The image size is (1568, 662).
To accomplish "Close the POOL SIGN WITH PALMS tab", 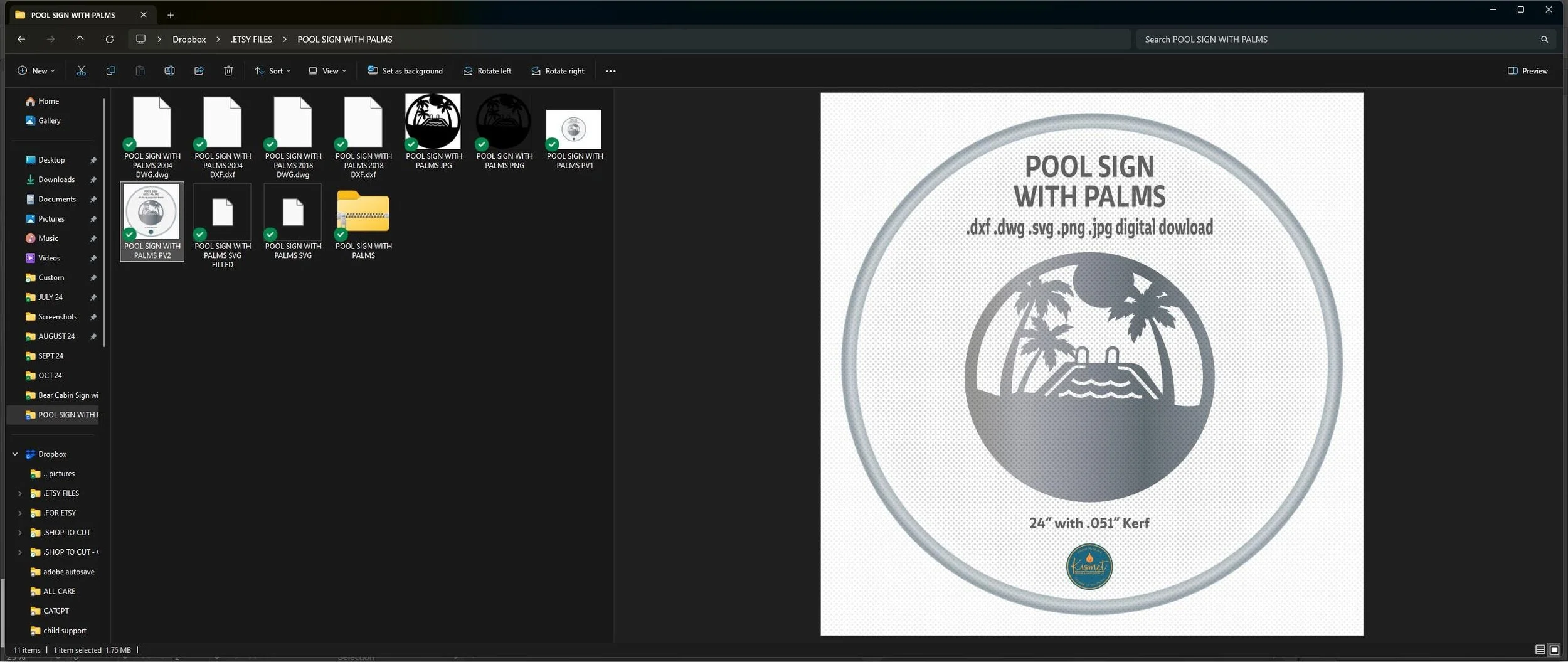I will coord(144,14).
